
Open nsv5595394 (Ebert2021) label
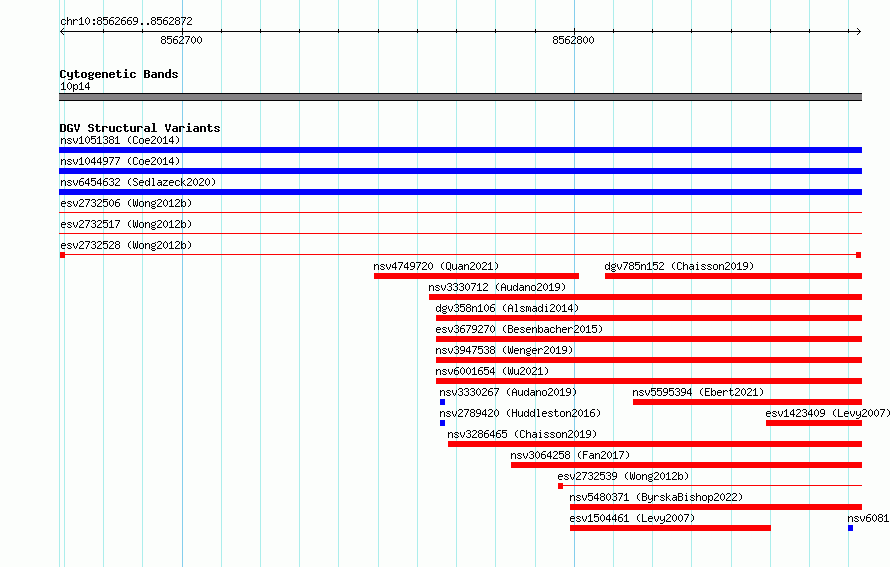click(x=698, y=392)
